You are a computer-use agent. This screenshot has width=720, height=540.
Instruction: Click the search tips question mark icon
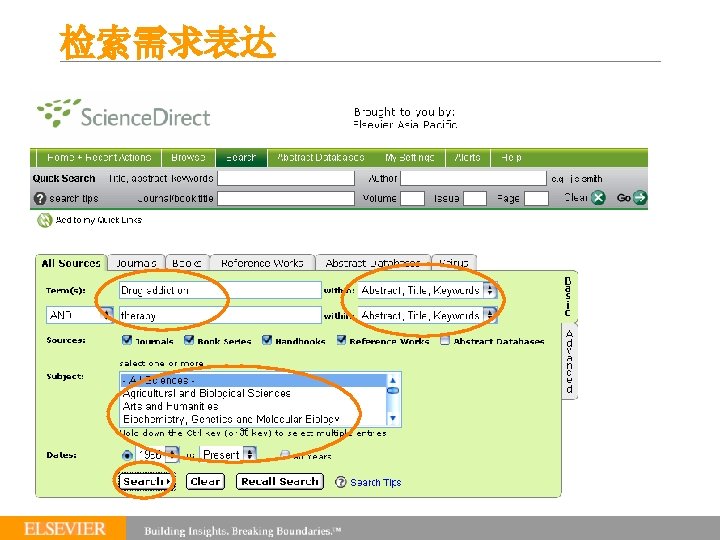(x=40, y=198)
